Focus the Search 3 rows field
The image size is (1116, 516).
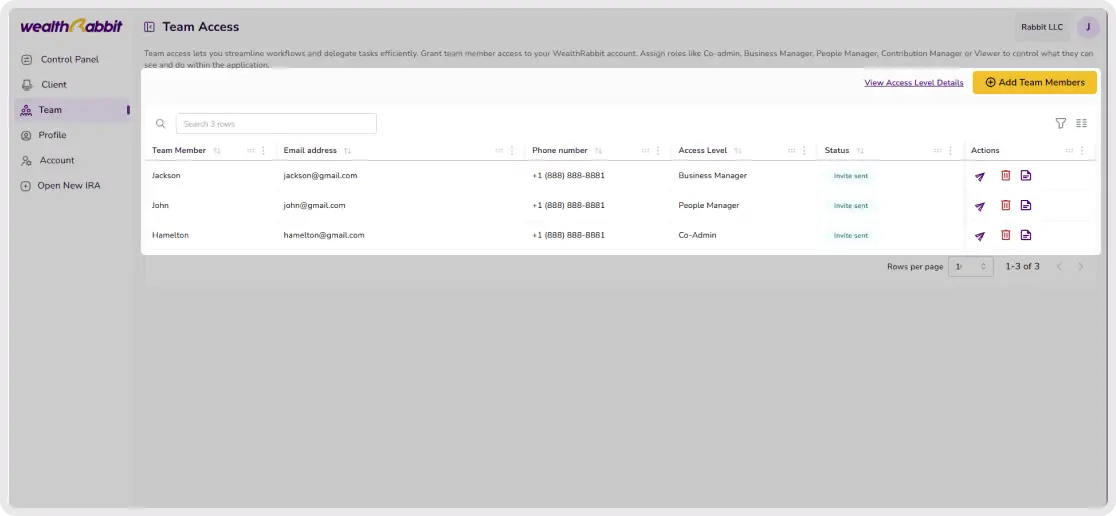[276, 124]
